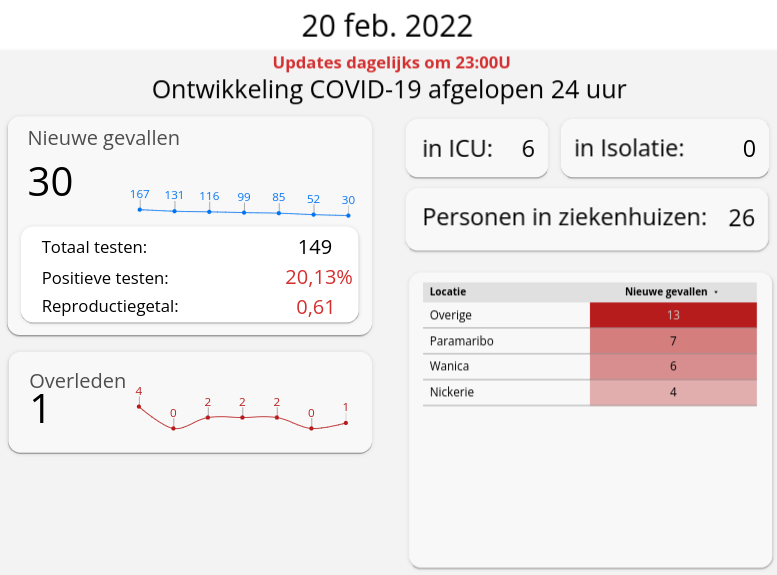Viewport: 777px width, 575px height.
Task: Click the Locatie column header
Action: (448, 292)
